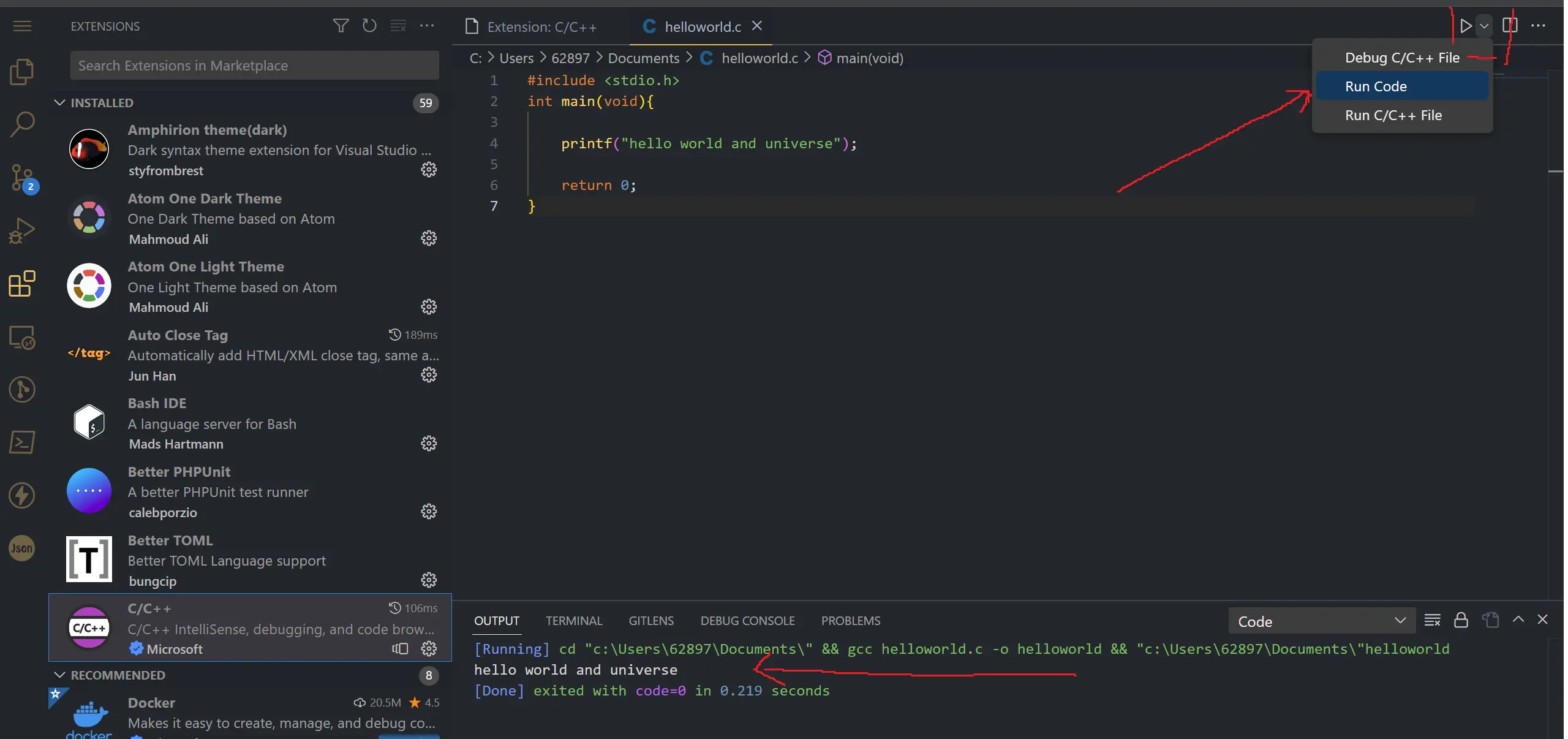Open the main(void) breadcrumb symbol
The height and width of the screenshot is (739, 1568).
click(x=861, y=58)
